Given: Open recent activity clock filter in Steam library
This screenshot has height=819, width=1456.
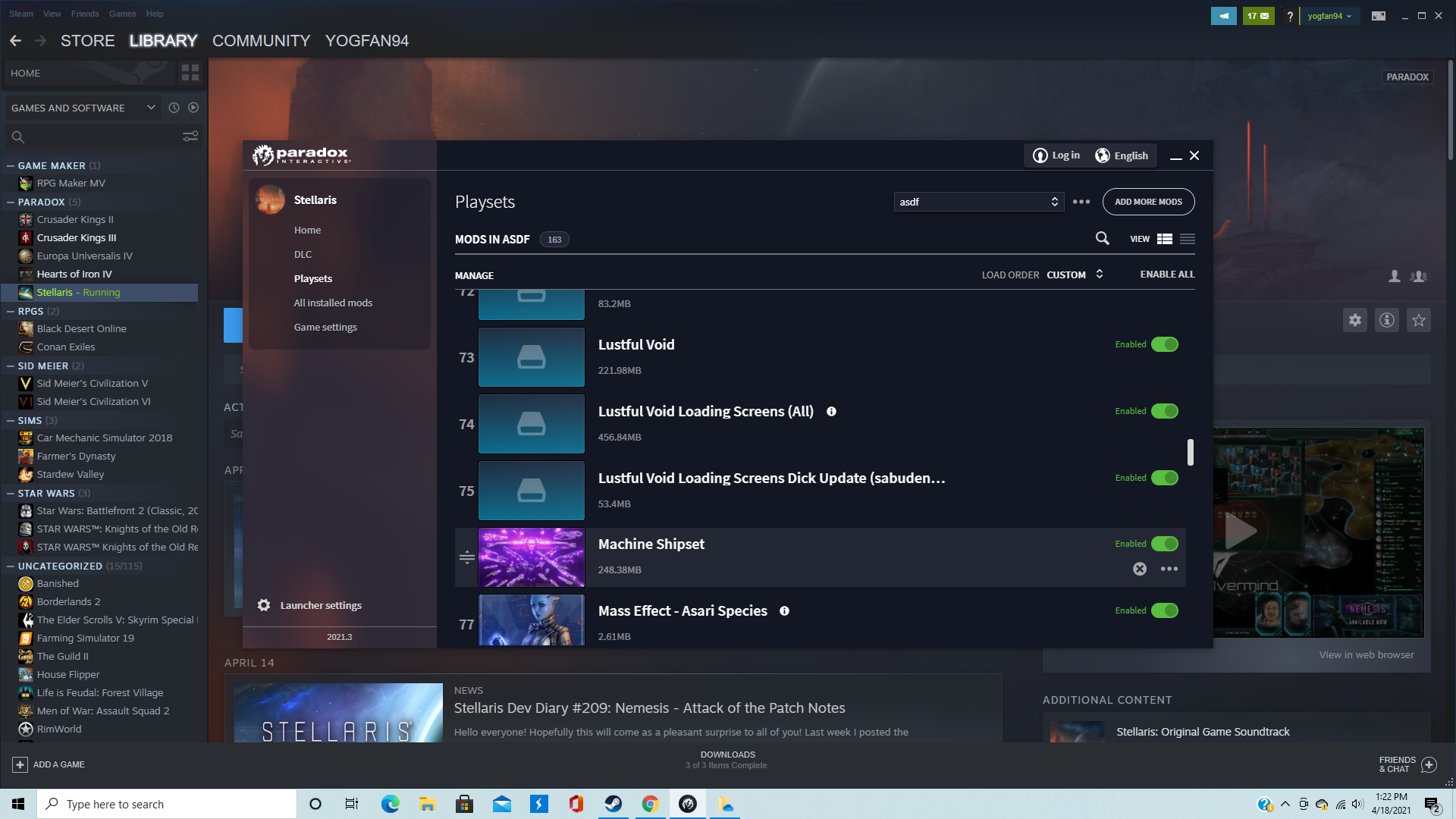Looking at the screenshot, I should 174,108.
